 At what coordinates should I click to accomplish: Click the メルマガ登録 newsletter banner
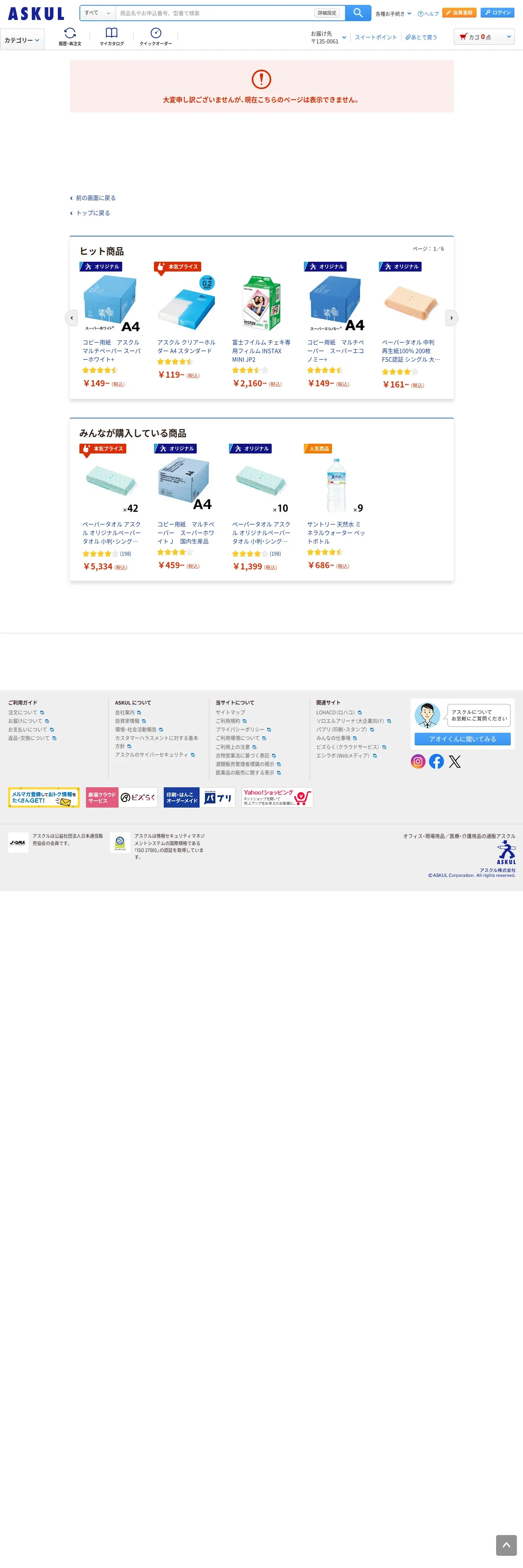44,797
